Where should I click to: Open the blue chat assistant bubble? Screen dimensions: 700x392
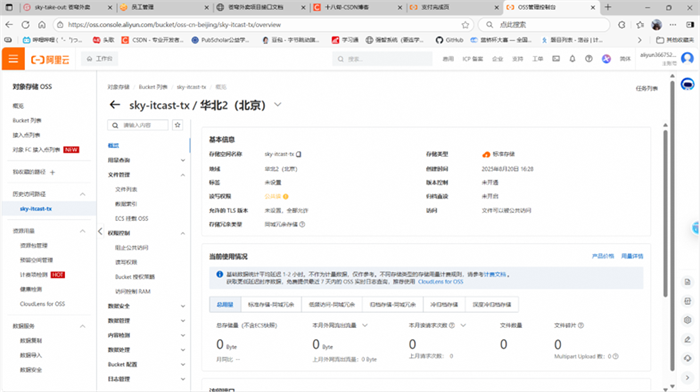[x=688, y=84]
